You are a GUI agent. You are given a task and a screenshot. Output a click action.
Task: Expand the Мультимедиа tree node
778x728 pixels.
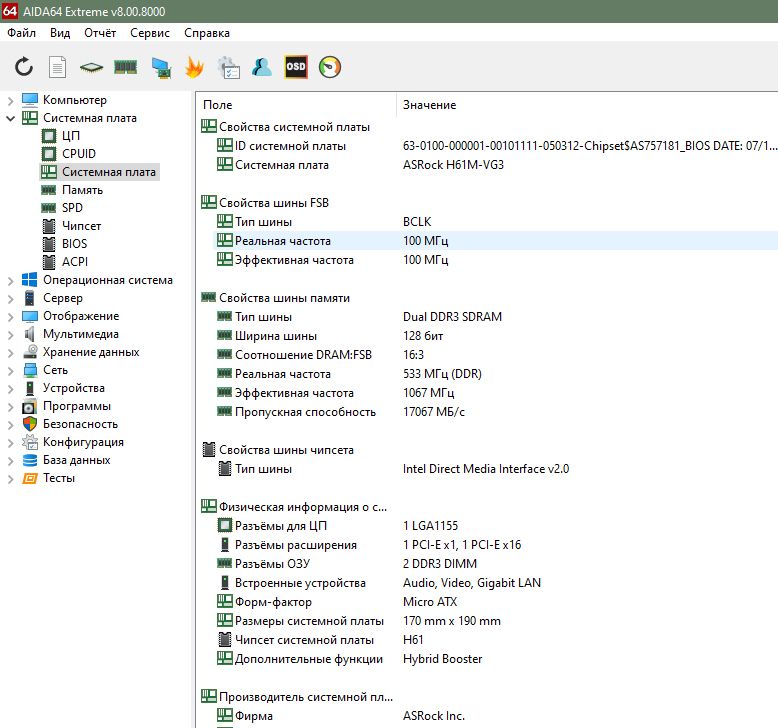[x=10, y=335]
